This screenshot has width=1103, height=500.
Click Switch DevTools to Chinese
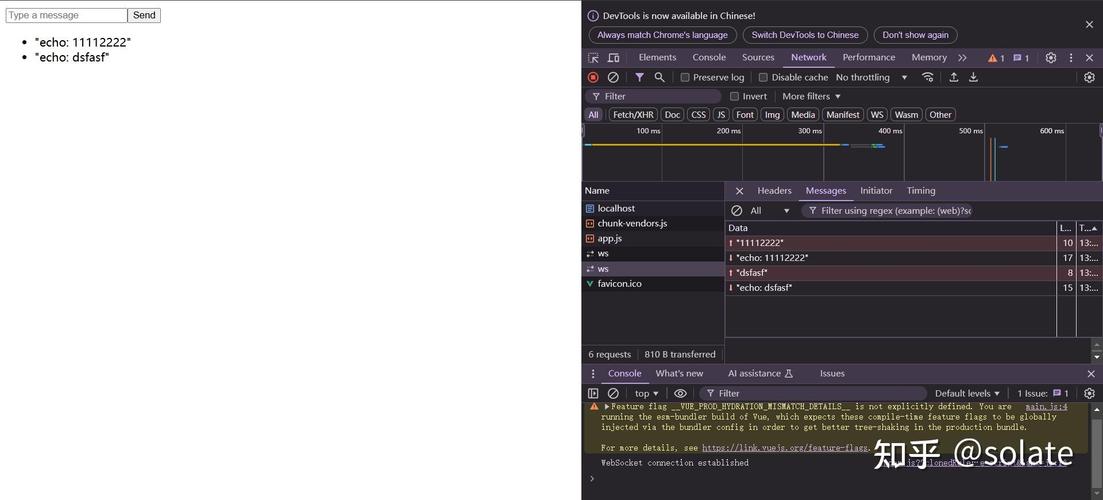click(805, 35)
